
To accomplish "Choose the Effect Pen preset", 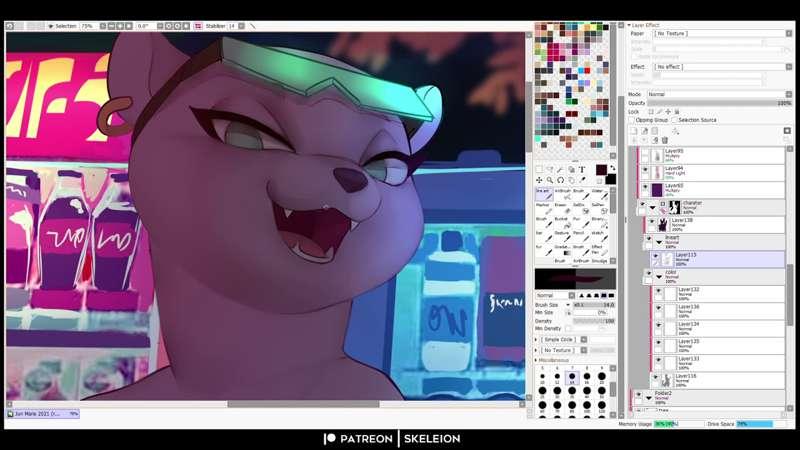I will (x=598, y=251).
